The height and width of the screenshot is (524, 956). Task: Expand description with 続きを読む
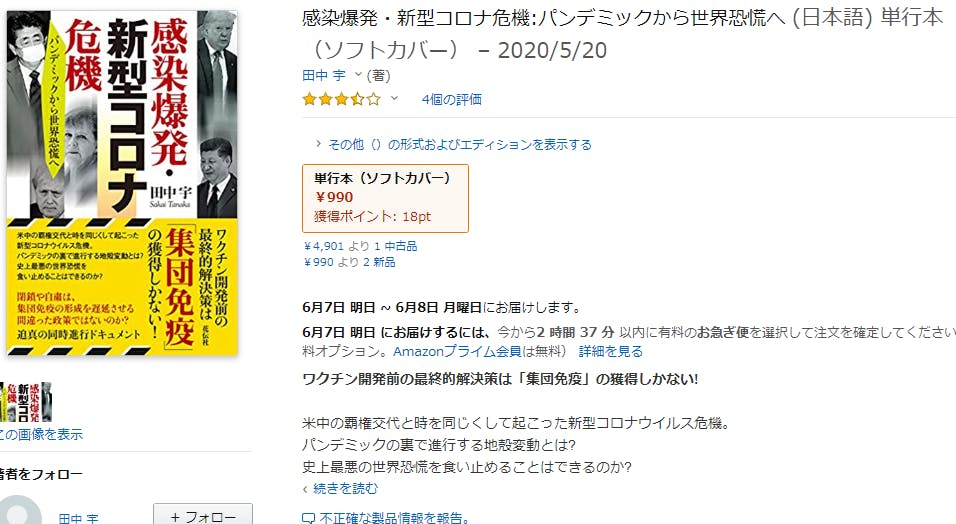(345, 488)
